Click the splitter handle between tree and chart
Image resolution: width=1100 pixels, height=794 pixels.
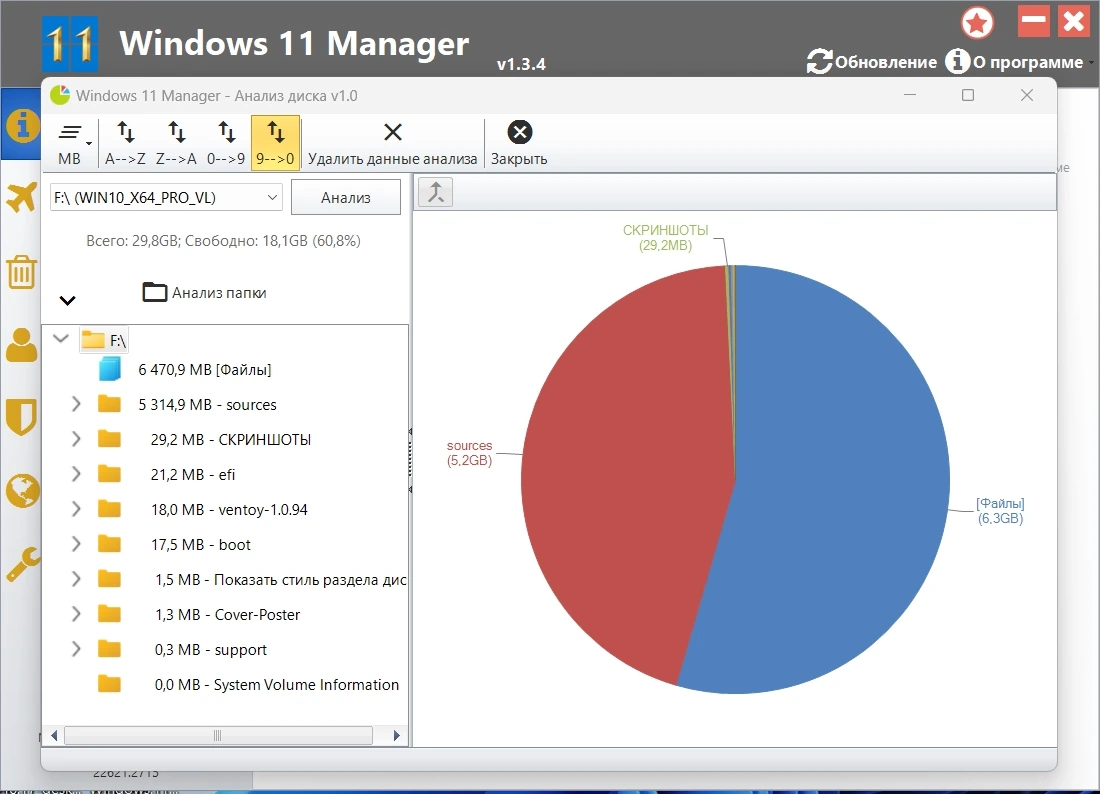click(x=410, y=461)
